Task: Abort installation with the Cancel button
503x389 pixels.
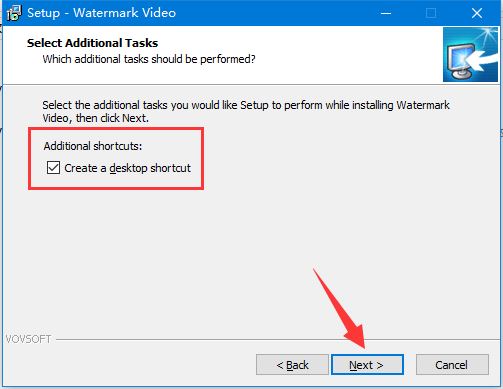Action: [x=452, y=365]
